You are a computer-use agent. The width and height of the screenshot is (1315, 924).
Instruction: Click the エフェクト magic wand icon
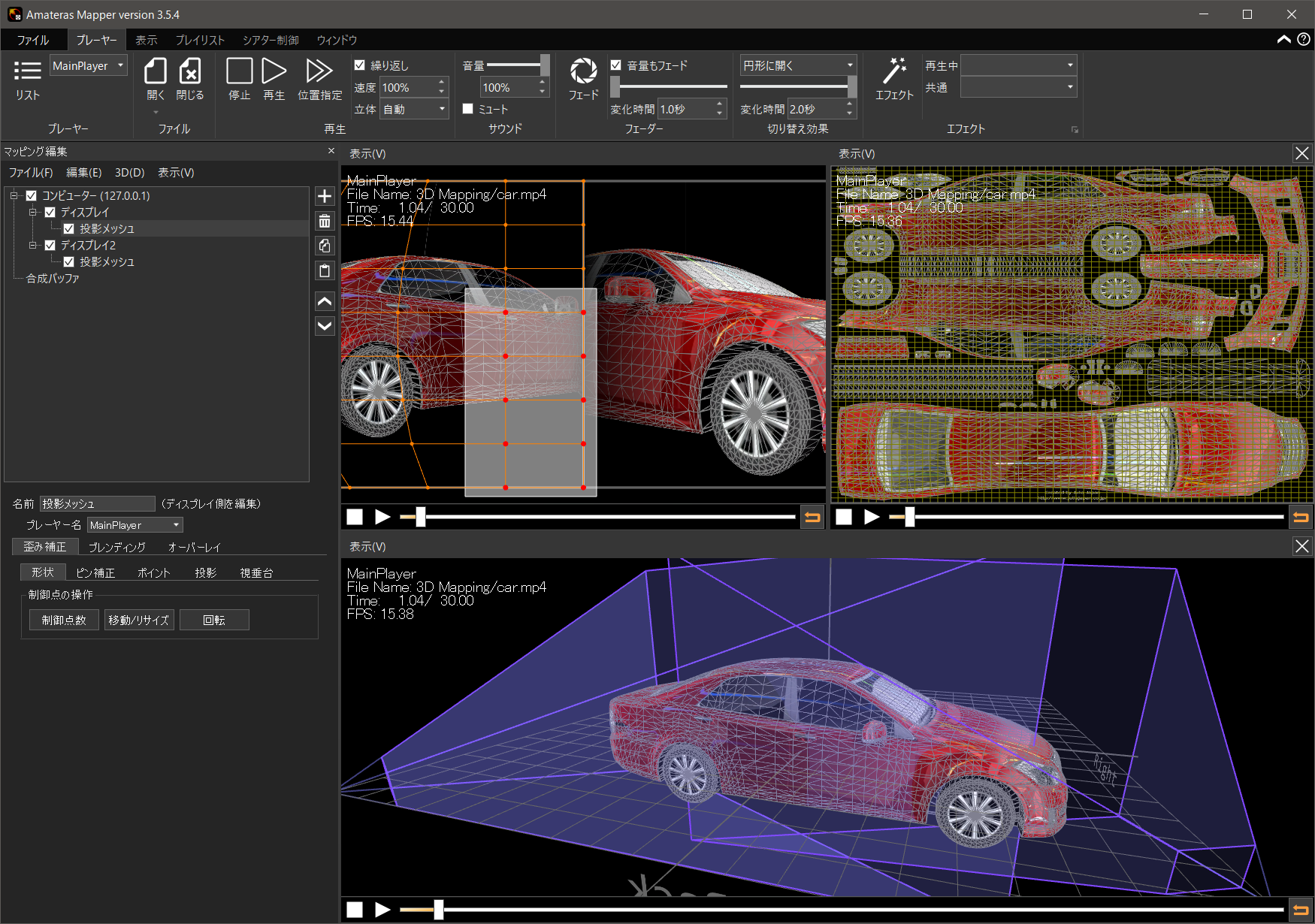pyautogui.click(x=894, y=71)
